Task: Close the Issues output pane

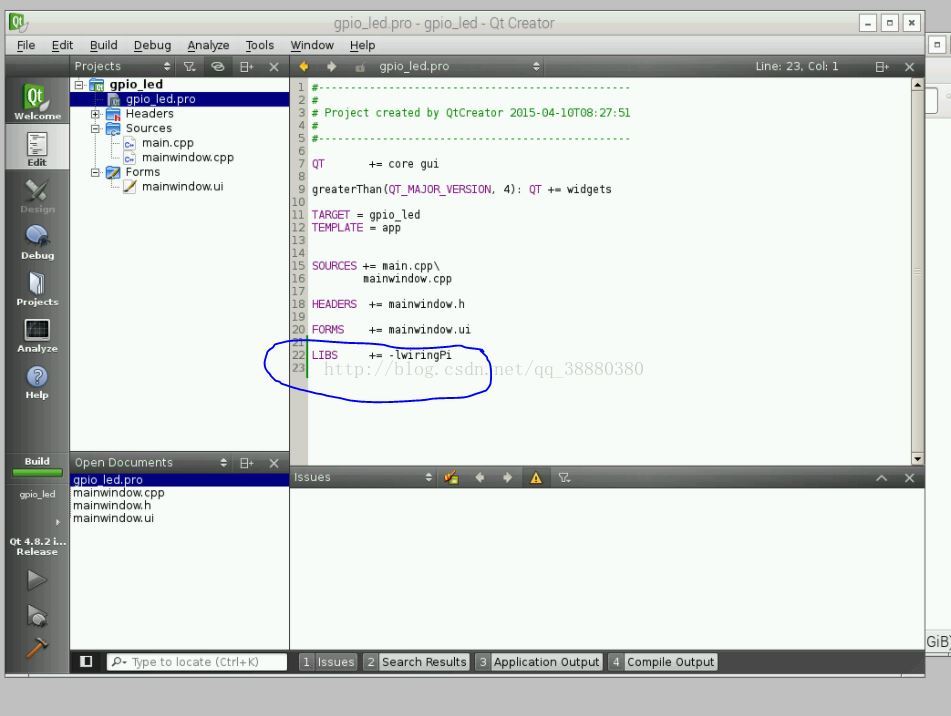Action: pyautogui.click(x=909, y=478)
